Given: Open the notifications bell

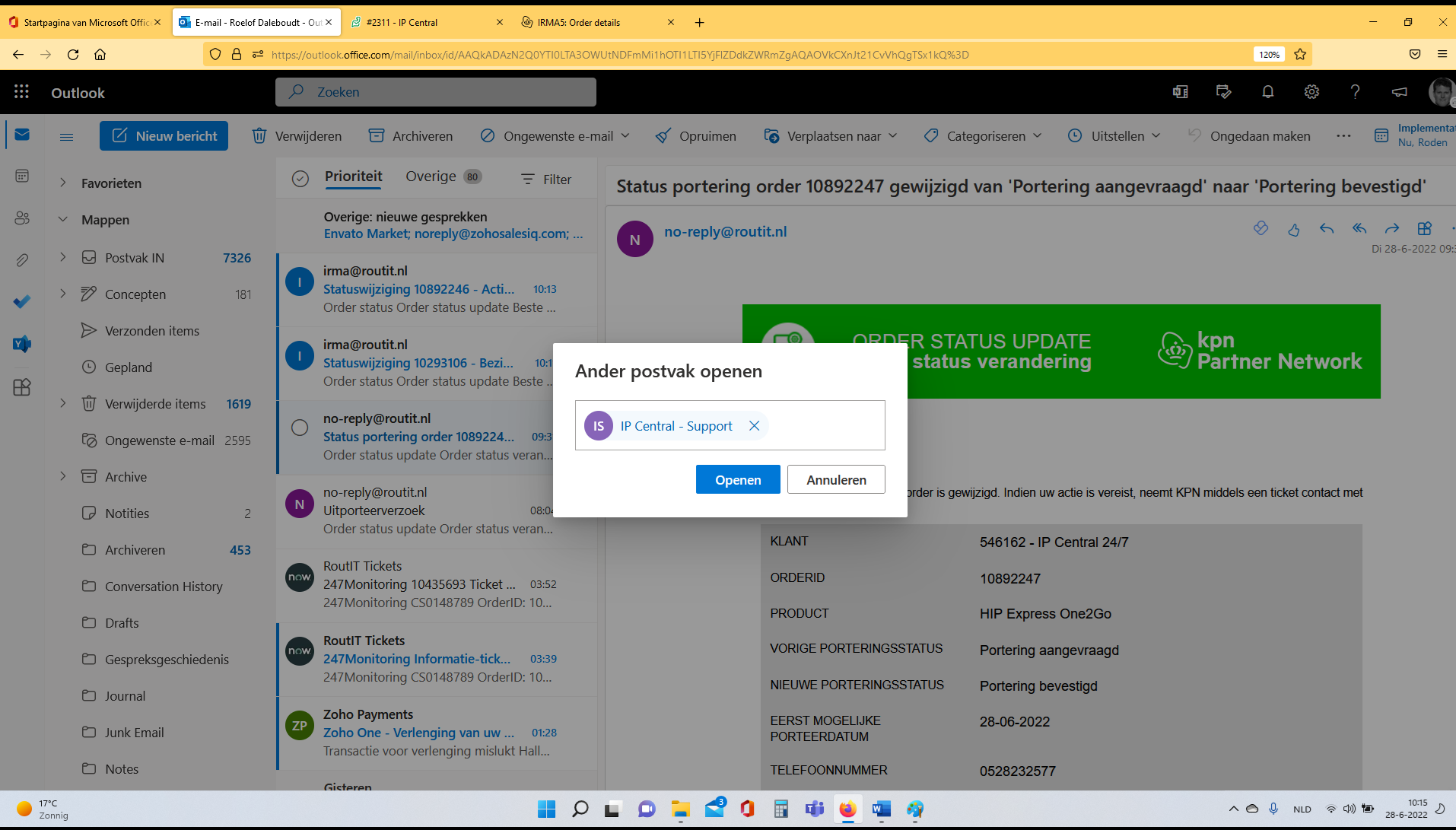Looking at the screenshot, I should tap(1267, 92).
